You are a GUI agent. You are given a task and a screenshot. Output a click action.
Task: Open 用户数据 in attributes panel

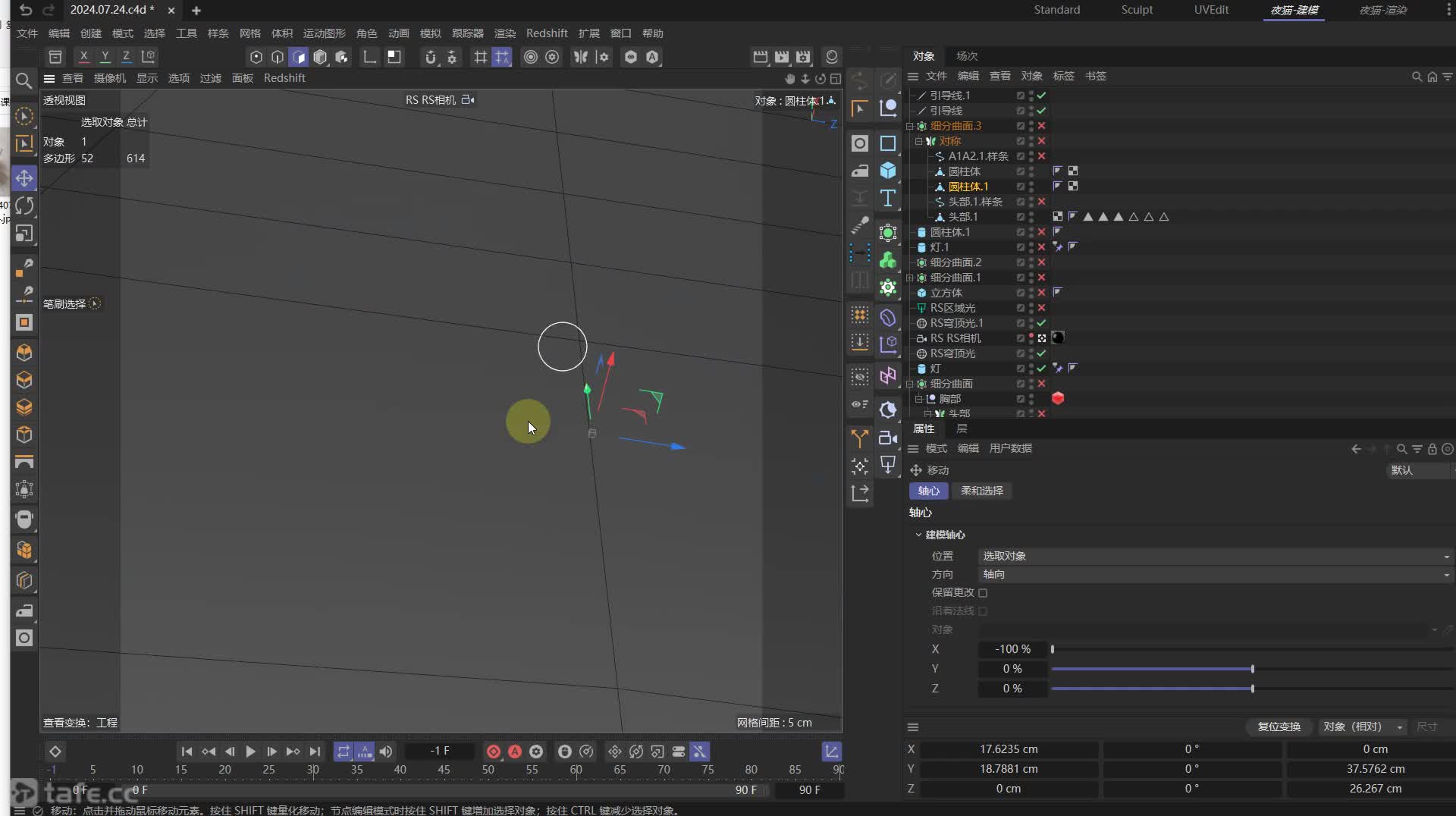(1010, 448)
